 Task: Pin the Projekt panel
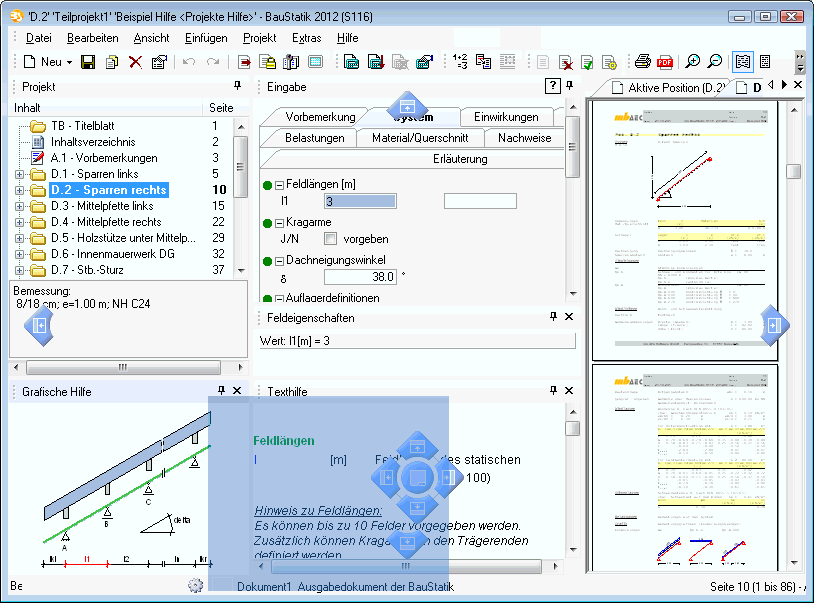(x=237, y=86)
